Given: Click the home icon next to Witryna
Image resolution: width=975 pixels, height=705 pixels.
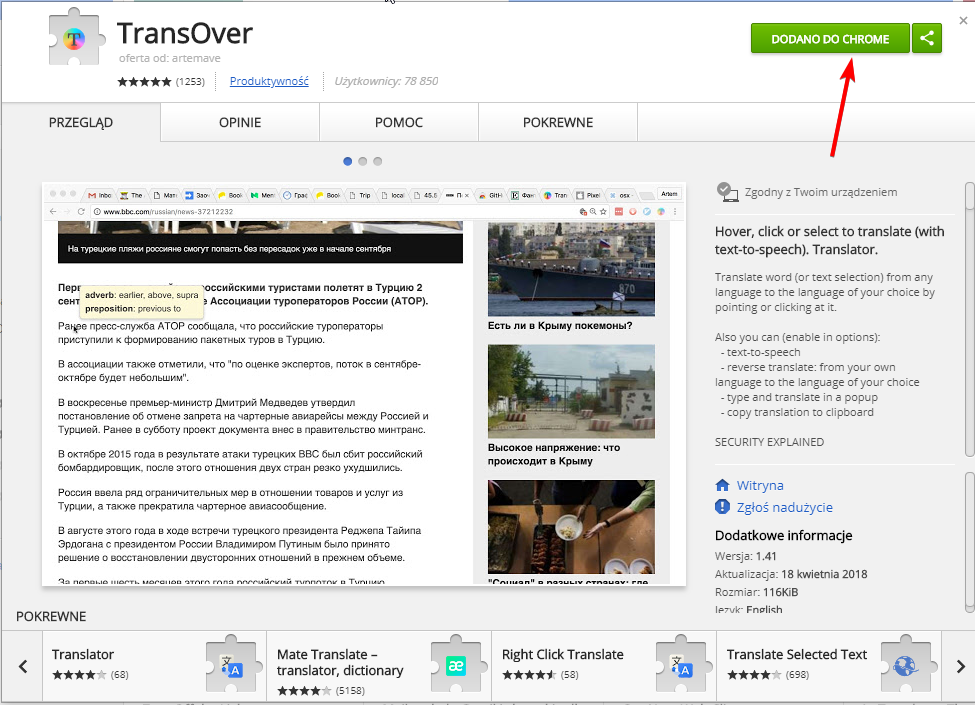Looking at the screenshot, I should pos(722,485).
